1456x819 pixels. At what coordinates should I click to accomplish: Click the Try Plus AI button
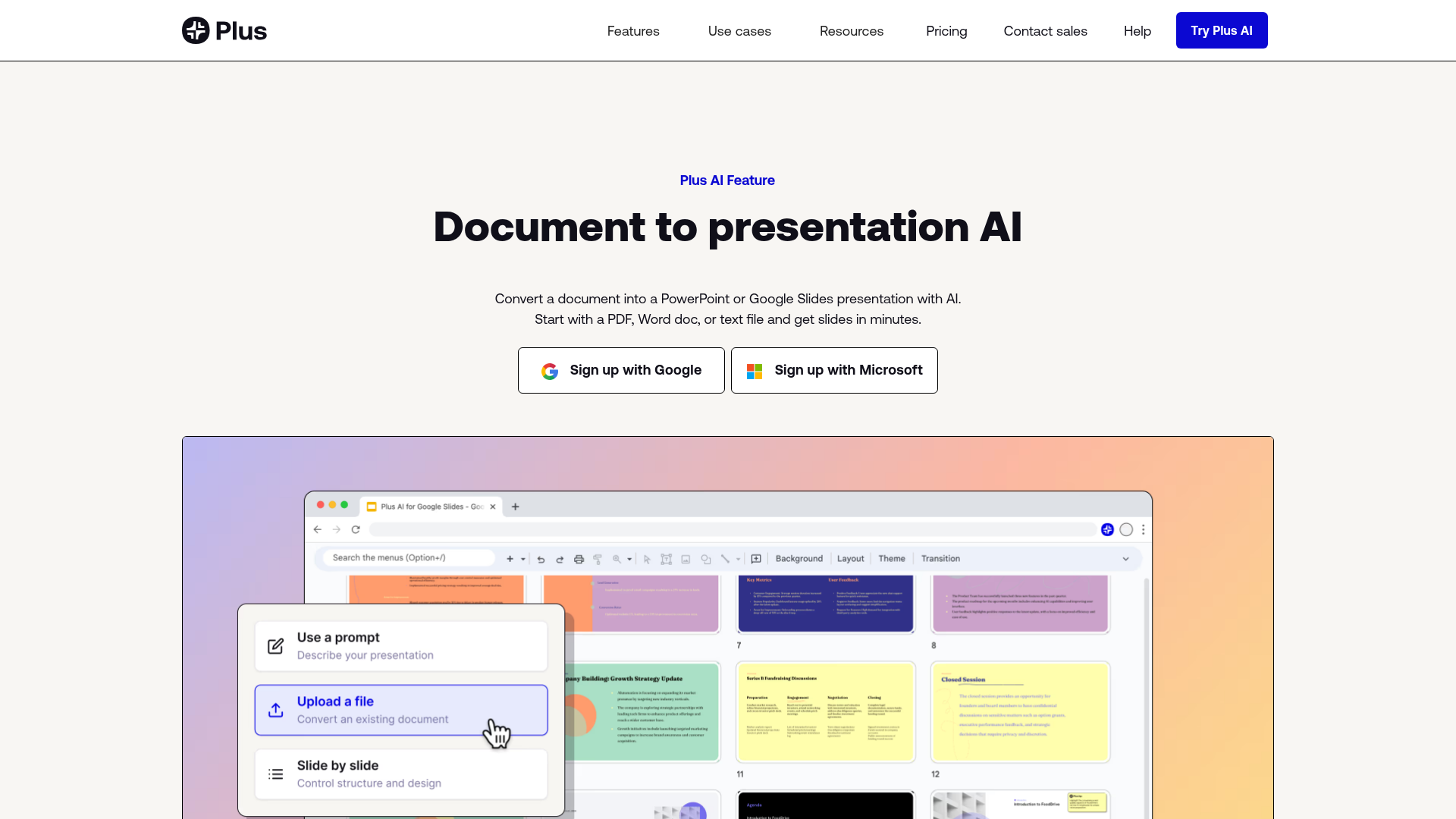[1221, 30]
